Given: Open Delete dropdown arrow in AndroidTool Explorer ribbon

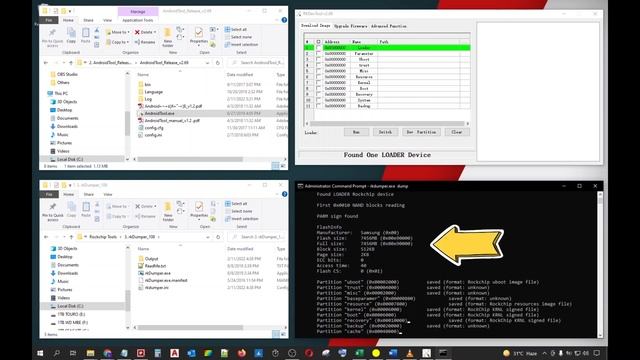Looking at the screenshot, I should pyautogui.click(x=155, y=32).
